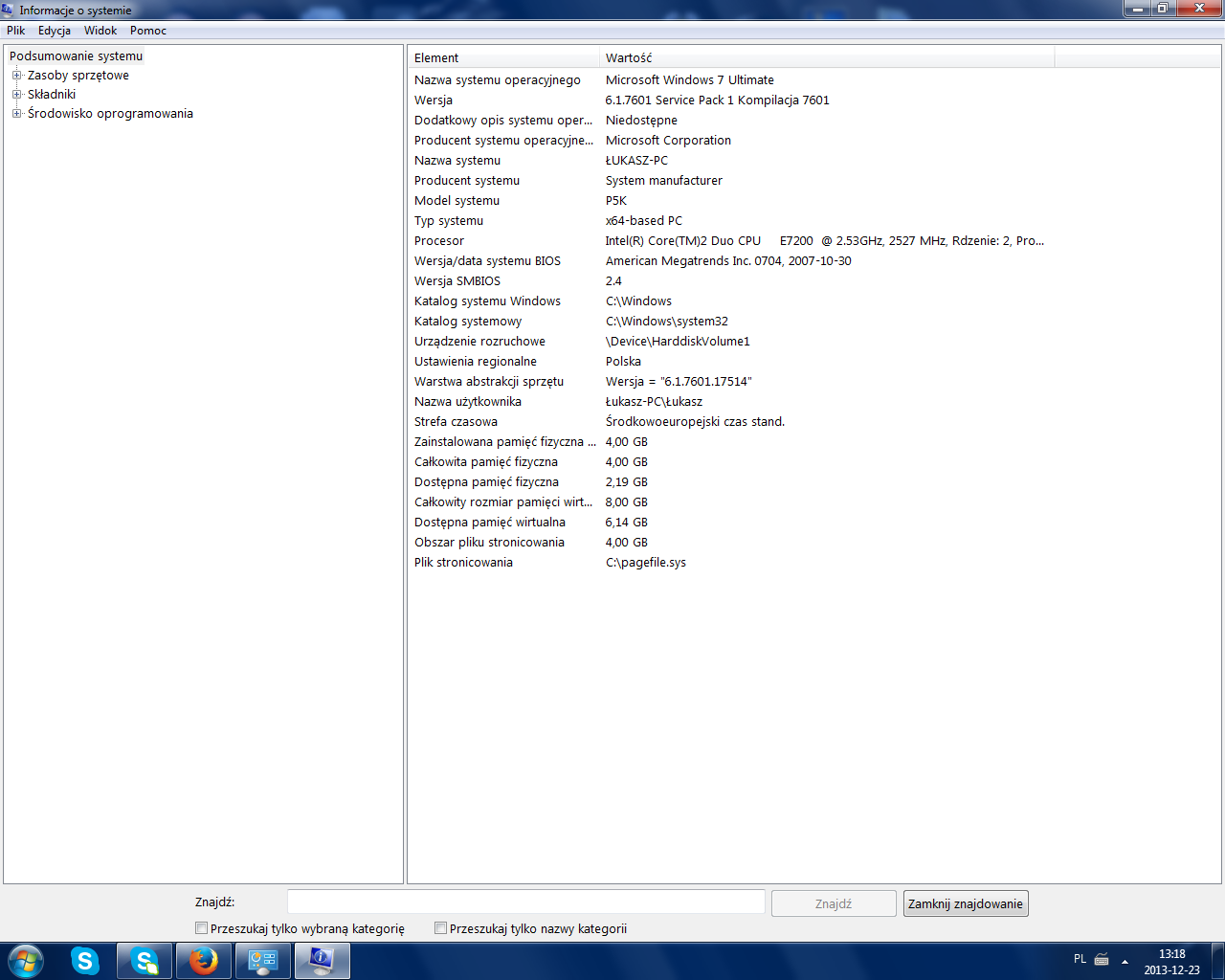Click the 'Środkowoeuropejski czas stand.' value
The width and height of the screenshot is (1225, 980).
coord(695,421)
